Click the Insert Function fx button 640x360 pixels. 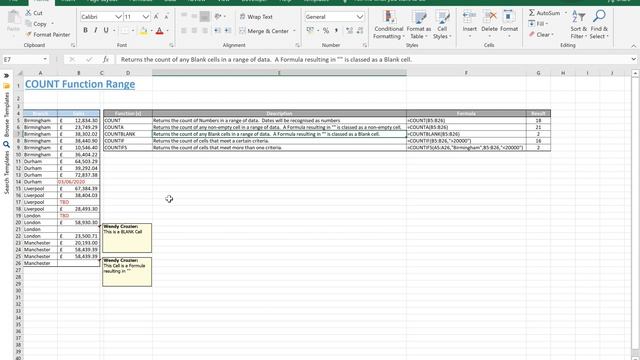pos(106,60)
